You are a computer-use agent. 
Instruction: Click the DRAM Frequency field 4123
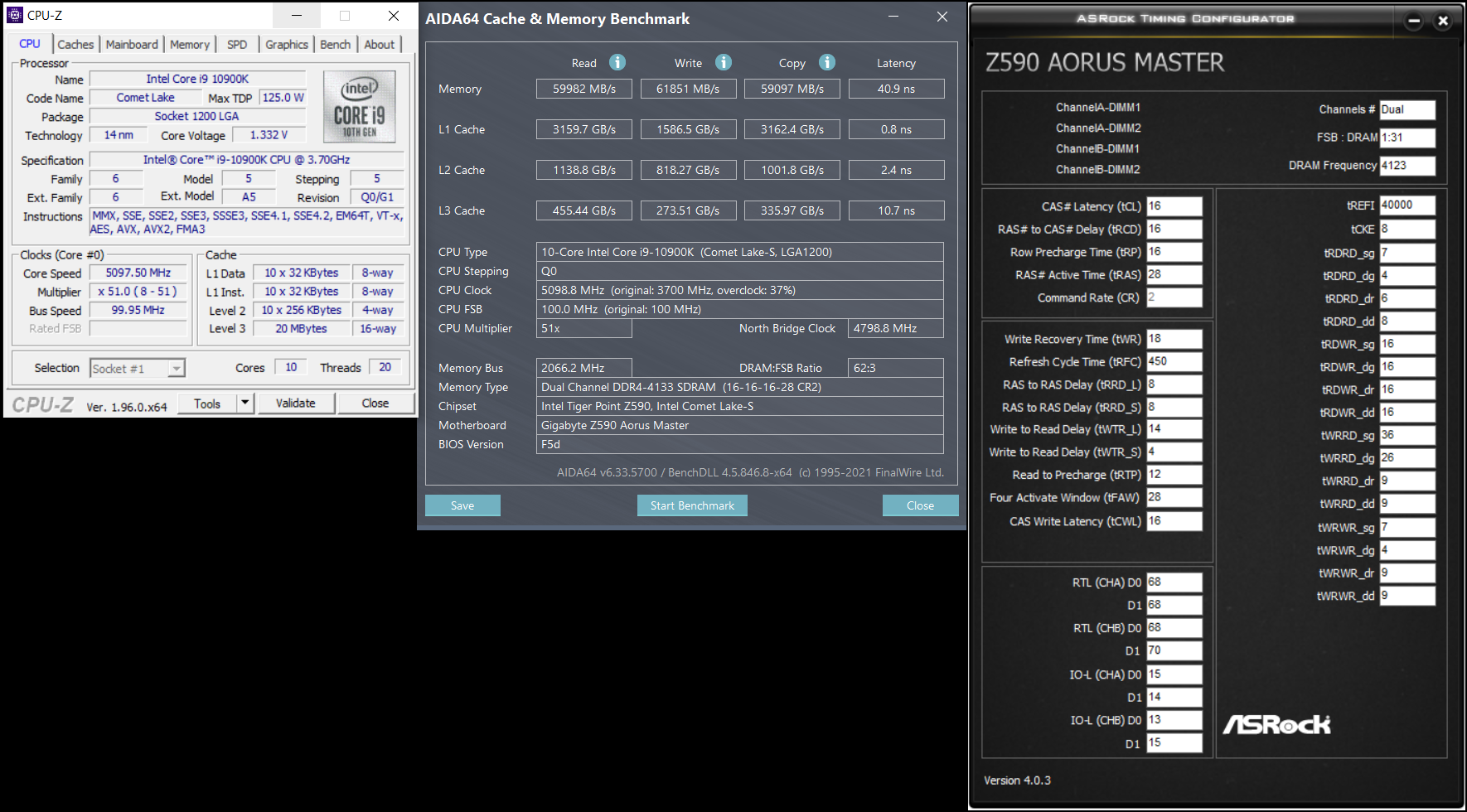click(x=1407, y=166)
